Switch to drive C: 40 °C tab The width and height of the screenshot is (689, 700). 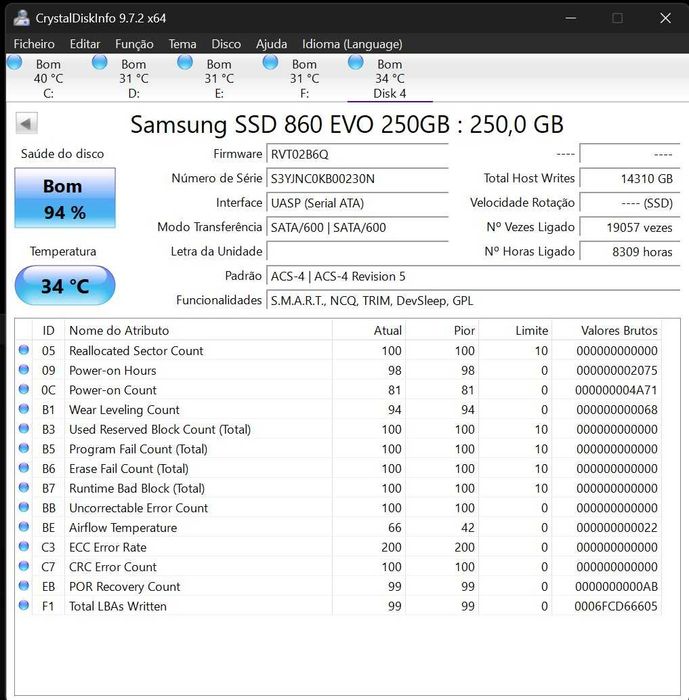pos(48,79)
